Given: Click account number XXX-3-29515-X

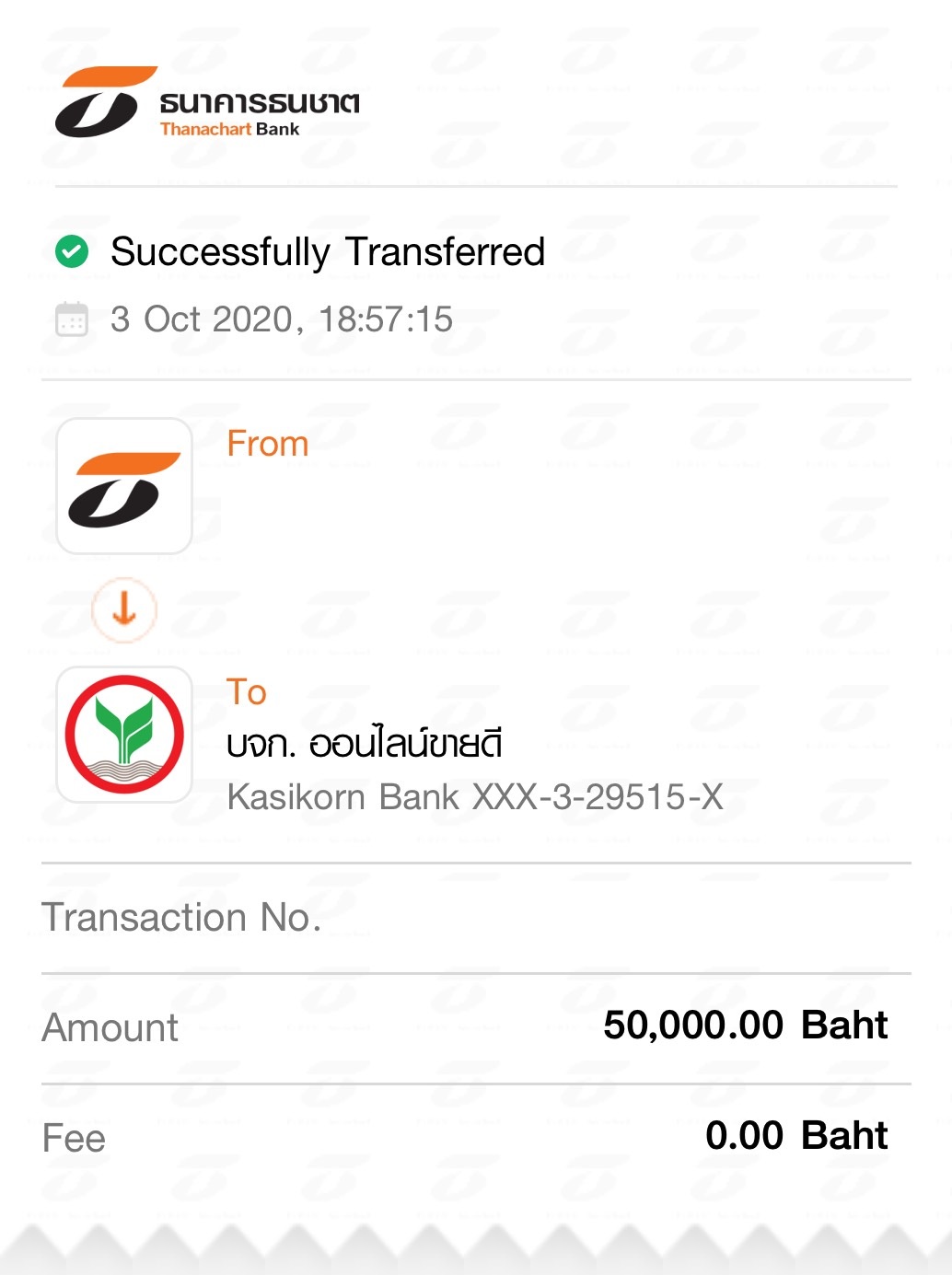Looking at the screenshot, I should (598, 797).
